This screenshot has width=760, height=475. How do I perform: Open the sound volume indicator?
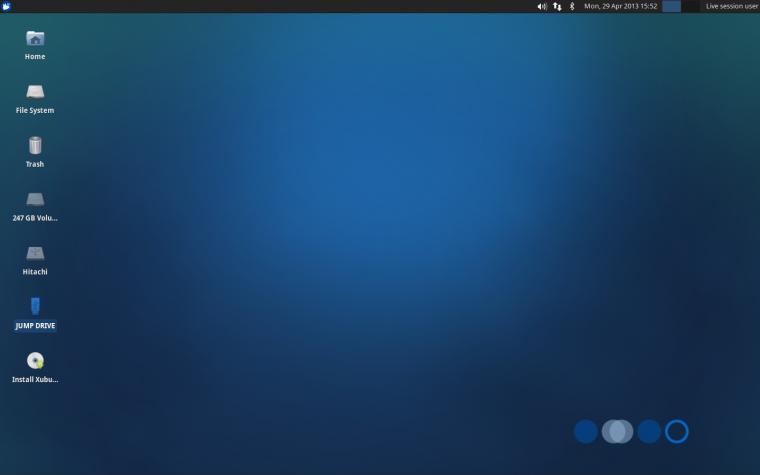542,6
